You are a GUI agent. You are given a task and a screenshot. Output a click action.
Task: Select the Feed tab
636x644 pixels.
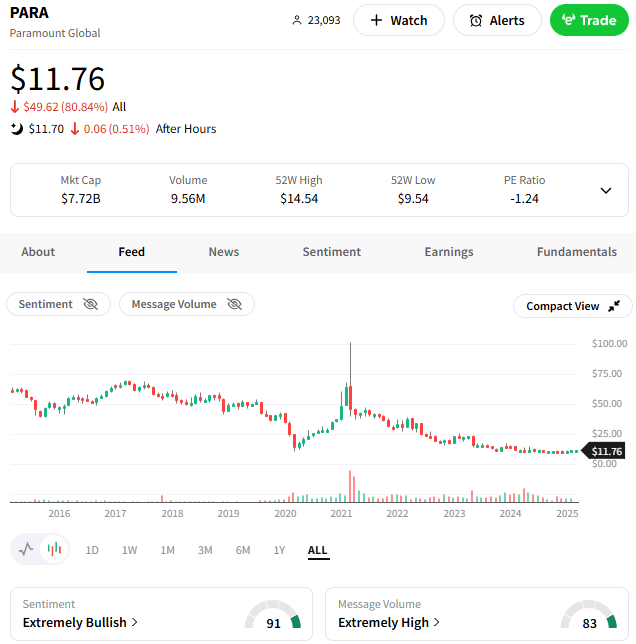[131, 252]
